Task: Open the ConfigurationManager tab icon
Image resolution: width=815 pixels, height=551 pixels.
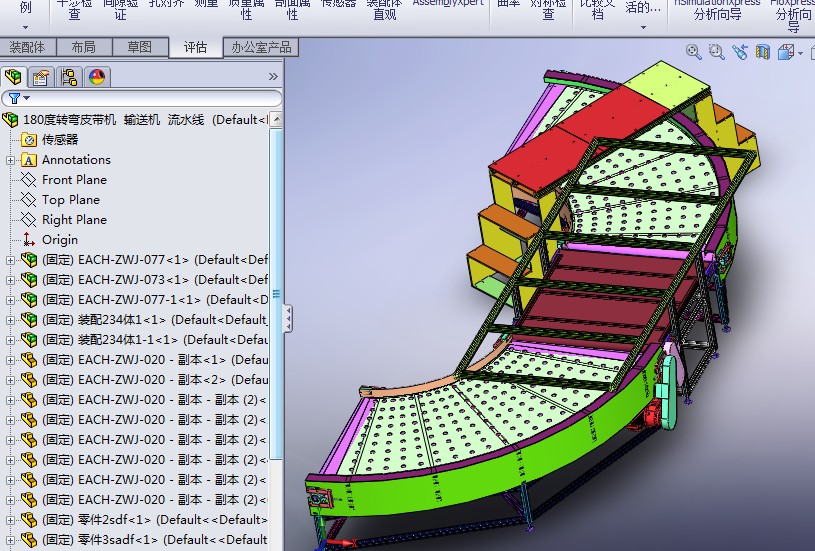Action: click(69, 77)
